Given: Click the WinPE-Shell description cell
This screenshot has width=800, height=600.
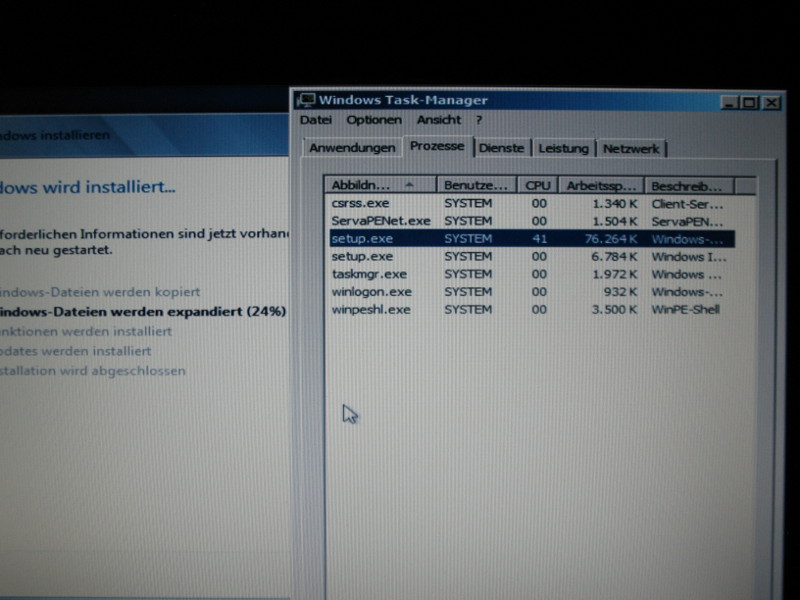Looking at the screenshot, I should [x=685, y=310].
